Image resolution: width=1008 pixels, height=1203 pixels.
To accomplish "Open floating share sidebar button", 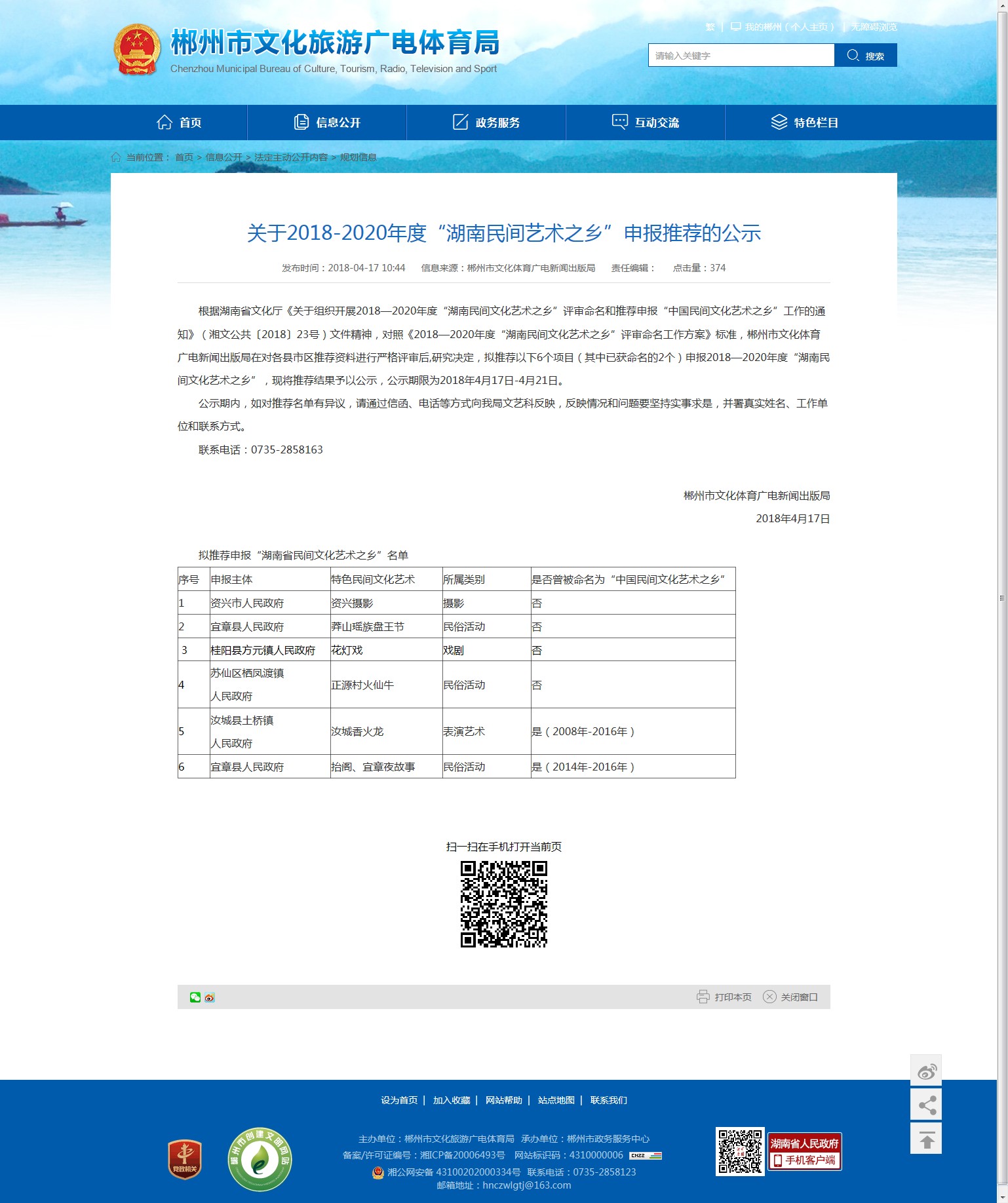I will click(x=926, y=1105).
